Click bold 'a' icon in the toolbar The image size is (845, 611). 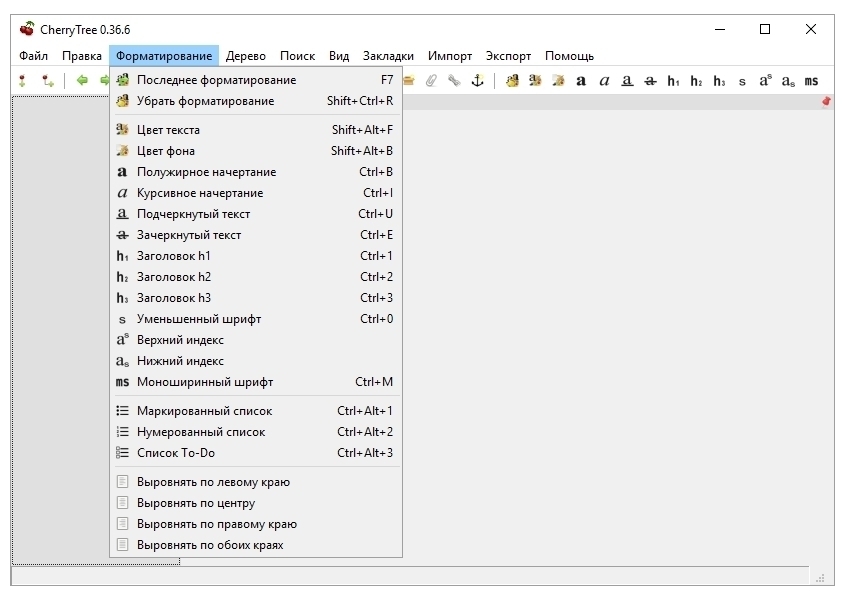(581, 81)
